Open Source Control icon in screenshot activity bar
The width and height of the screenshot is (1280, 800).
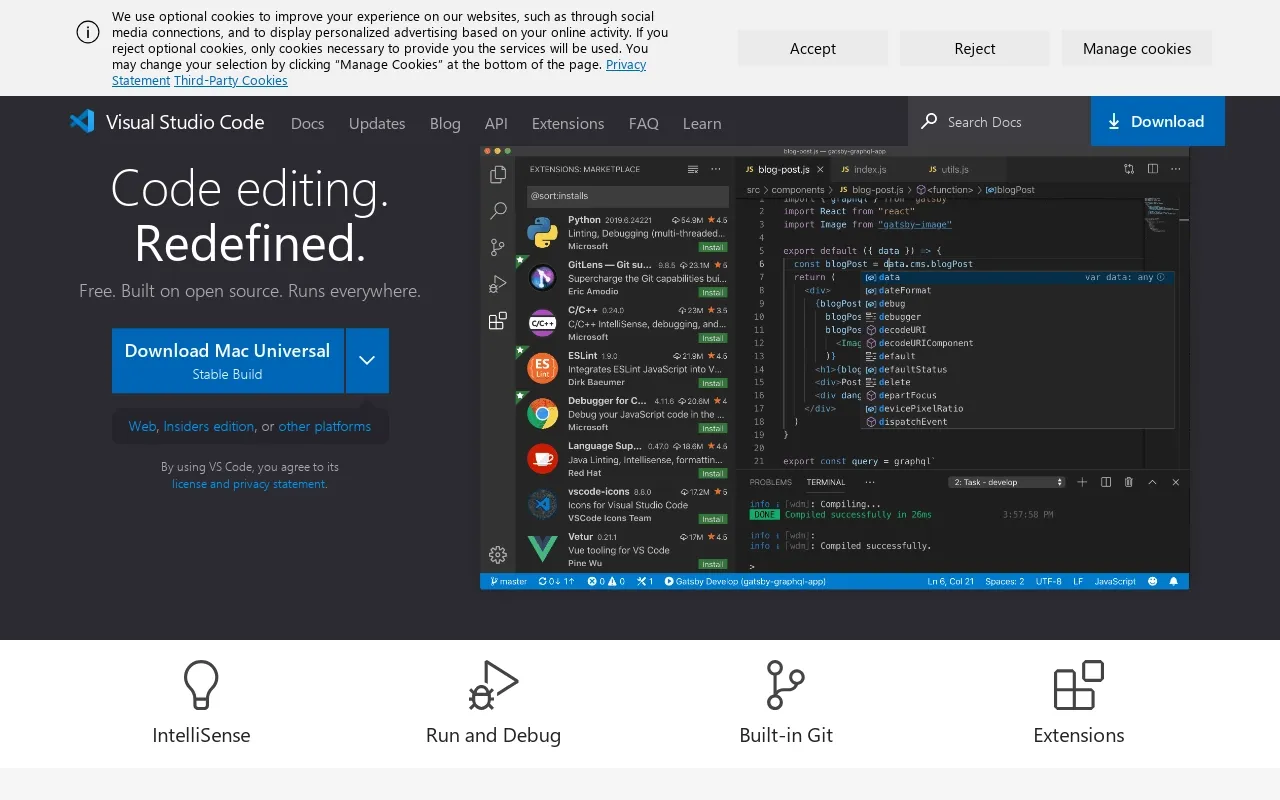tap(498, 247)
